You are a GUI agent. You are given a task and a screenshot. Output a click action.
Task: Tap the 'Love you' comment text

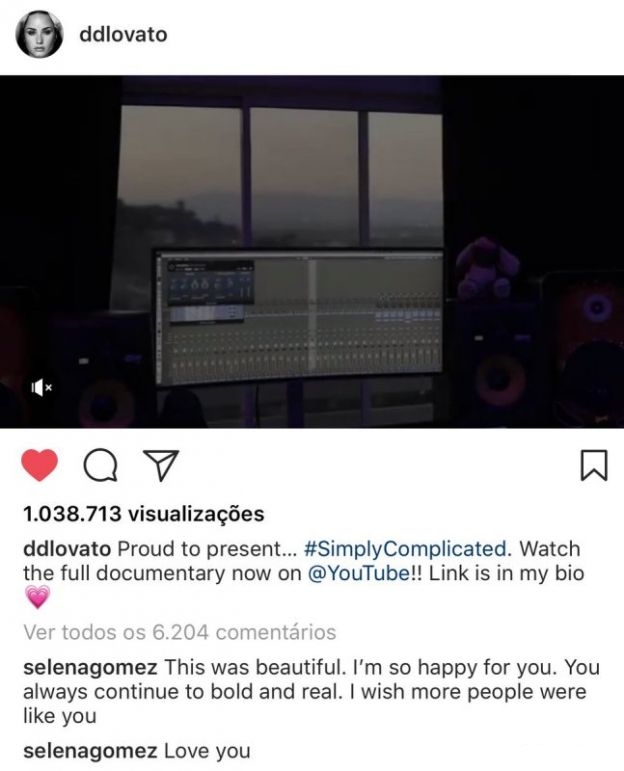[207, 751]
